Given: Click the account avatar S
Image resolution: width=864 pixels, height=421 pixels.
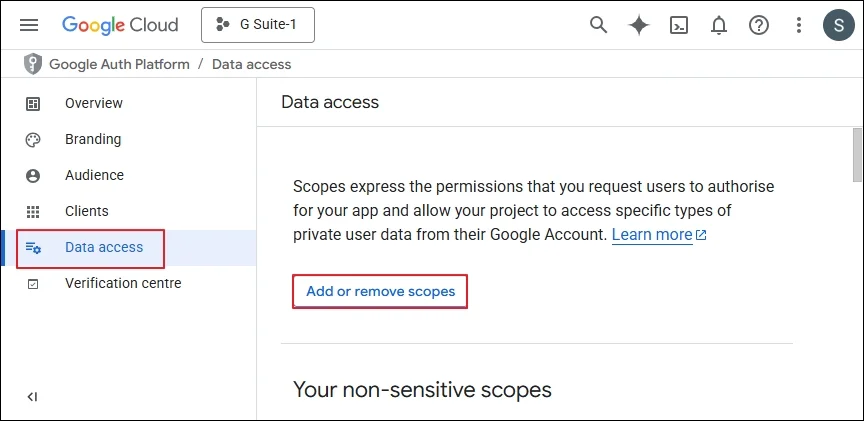Looking at the screenshot, I should (839, 25).
